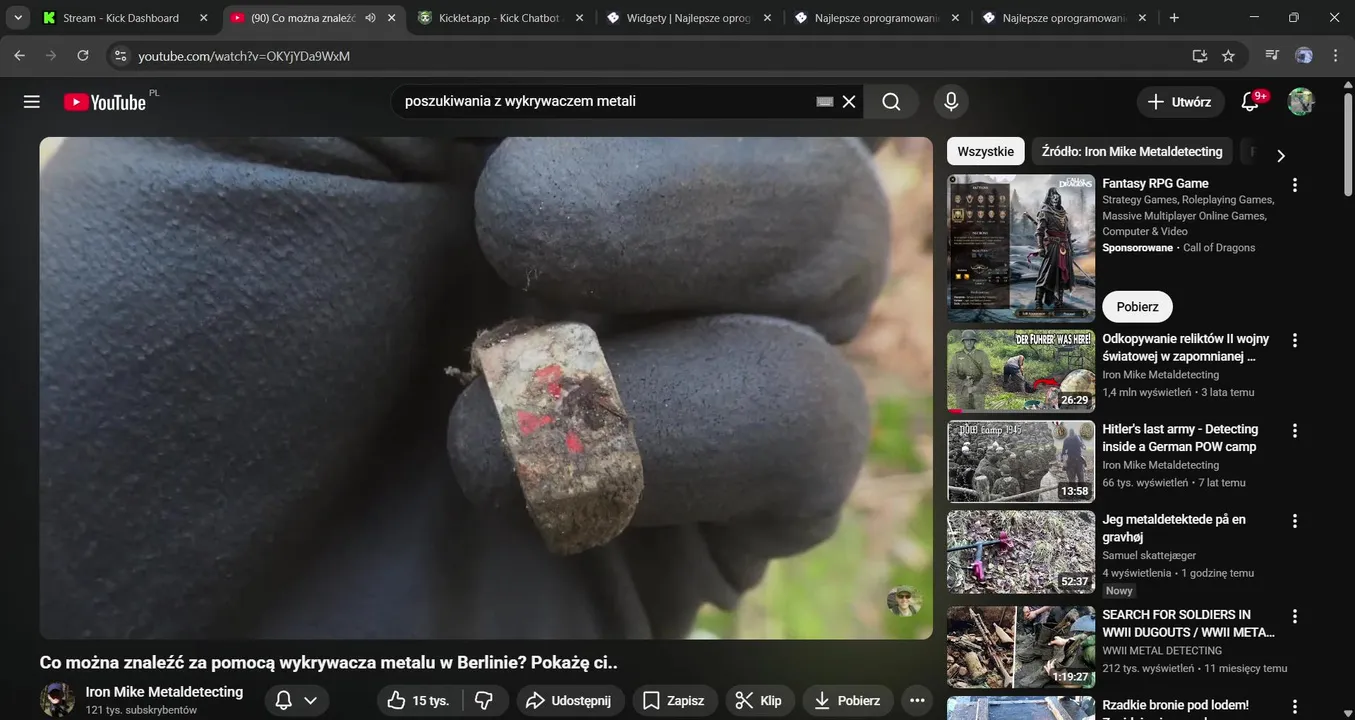1355x720 pixels.
Task: Go to the YouTube home logo
Action: (105, 101)
